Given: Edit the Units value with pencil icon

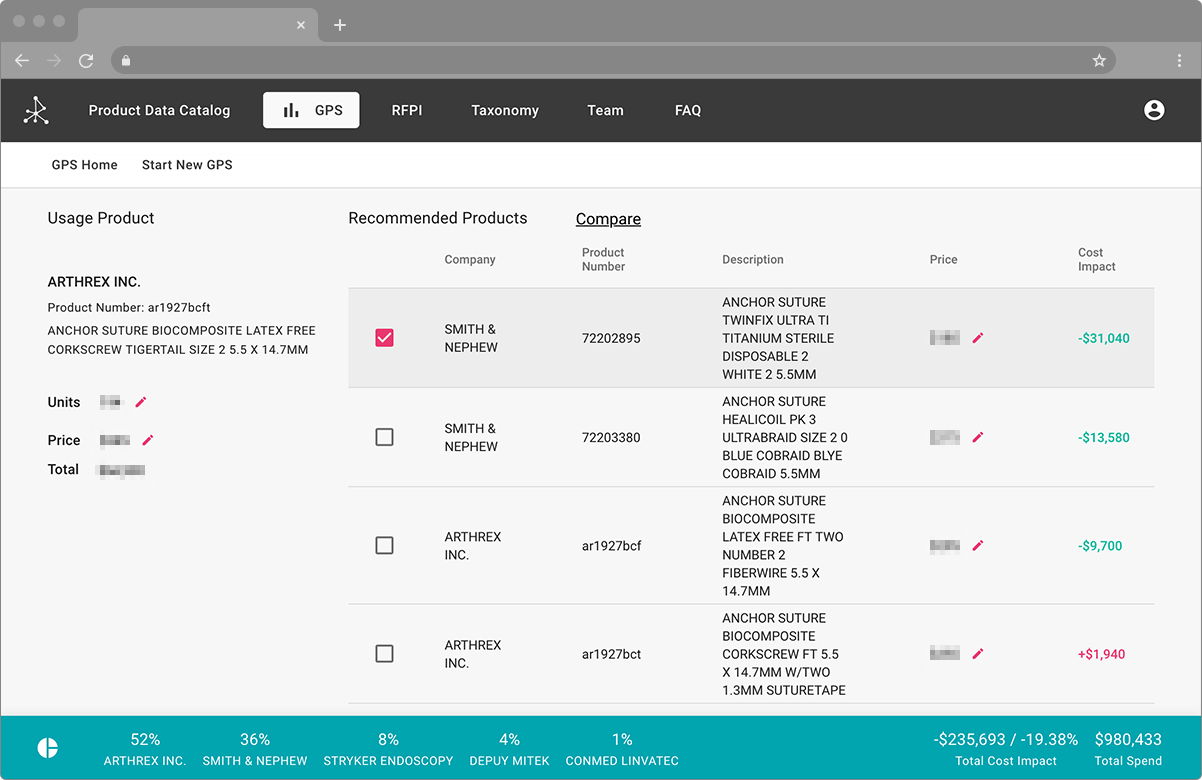Looking at the screenshot, I should click(141, 402).
